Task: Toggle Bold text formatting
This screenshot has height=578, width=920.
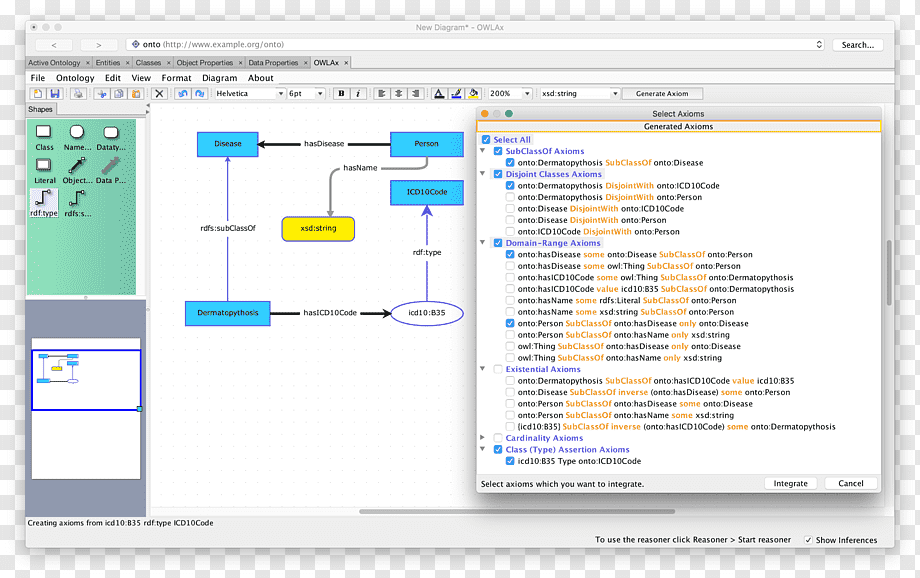Action: pos(341,93)
